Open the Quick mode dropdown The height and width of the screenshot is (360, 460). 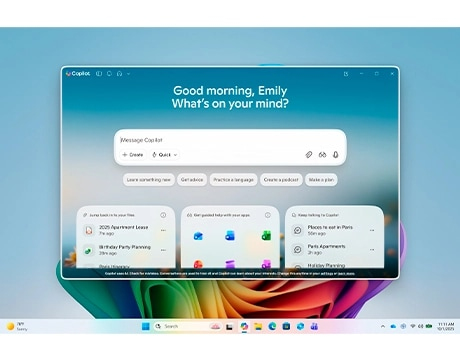[164, 155]
